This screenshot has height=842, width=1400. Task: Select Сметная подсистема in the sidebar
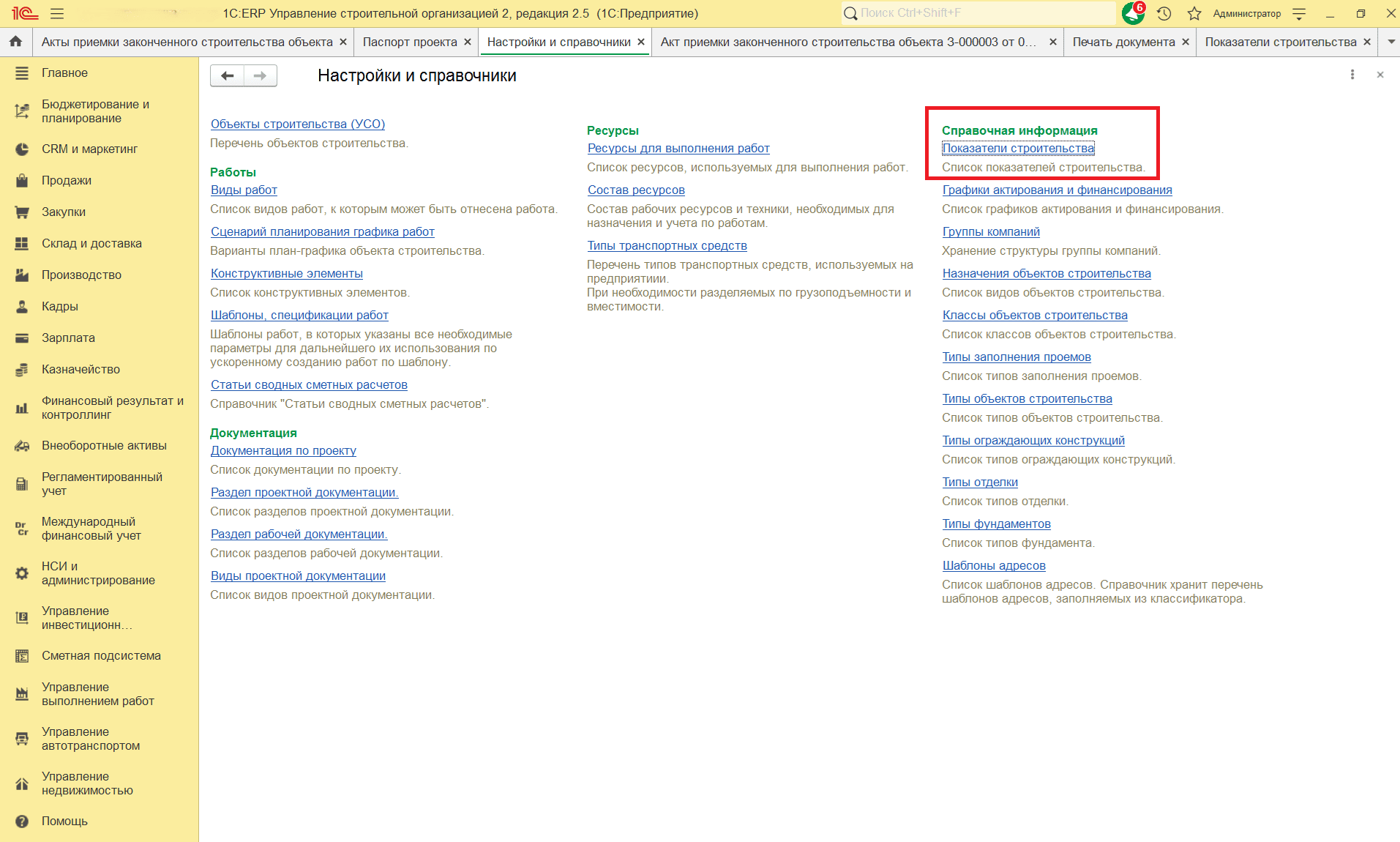coord(101,655)
